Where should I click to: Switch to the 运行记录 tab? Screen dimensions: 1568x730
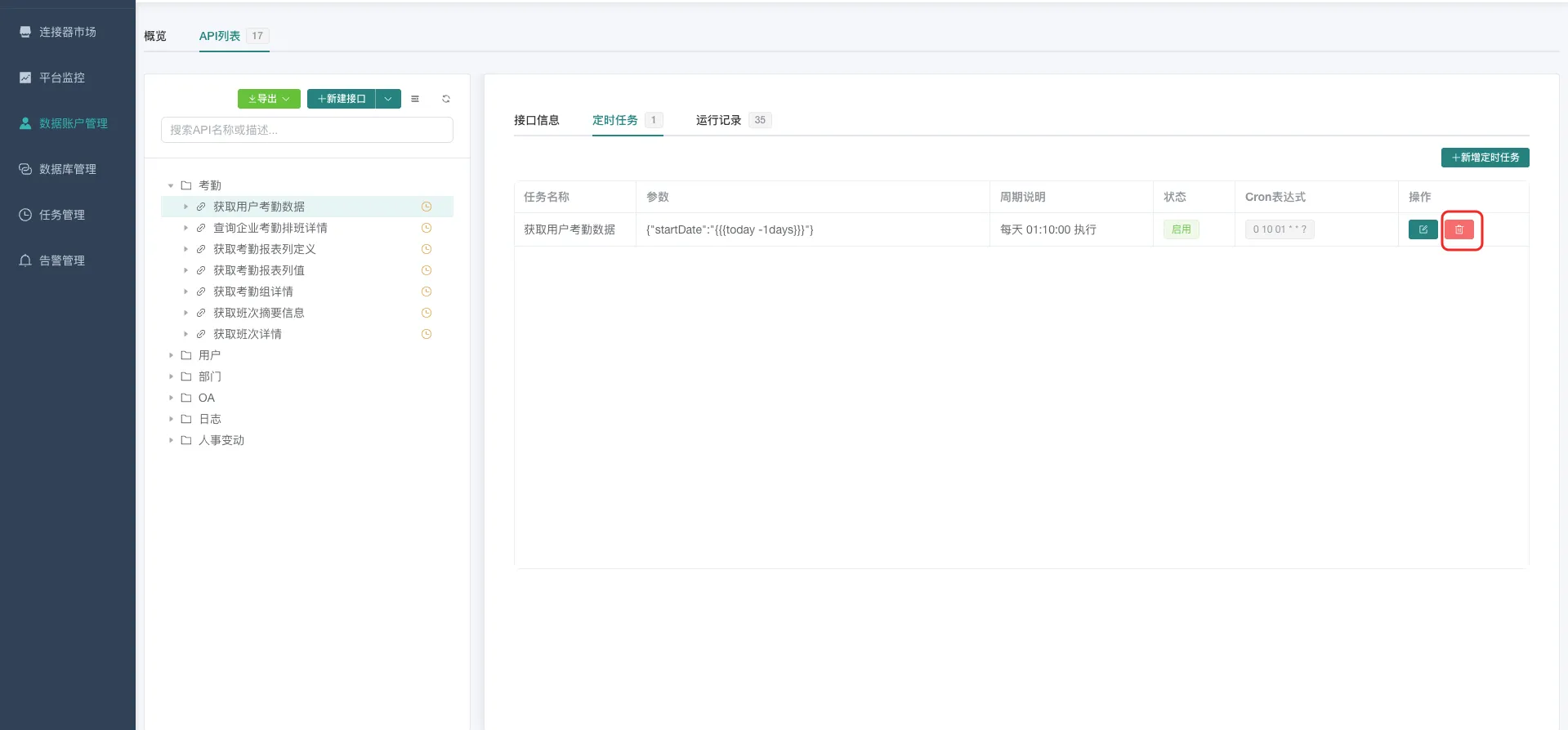pos(718,120)
